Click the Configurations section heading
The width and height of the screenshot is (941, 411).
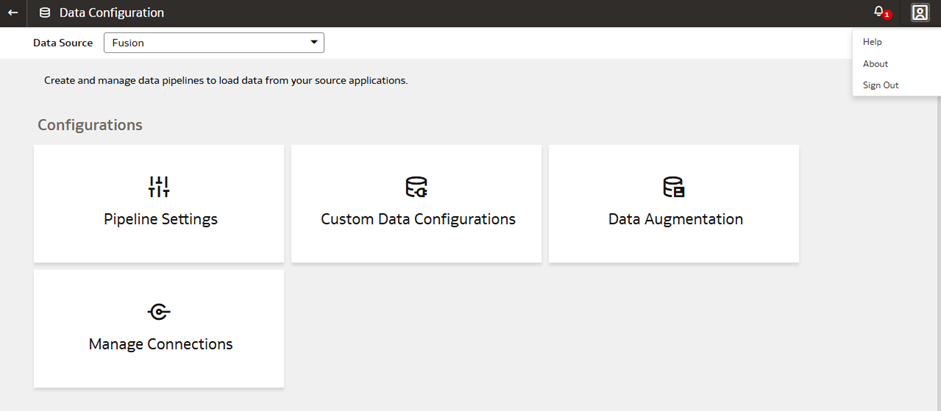[x=90, y=125]
